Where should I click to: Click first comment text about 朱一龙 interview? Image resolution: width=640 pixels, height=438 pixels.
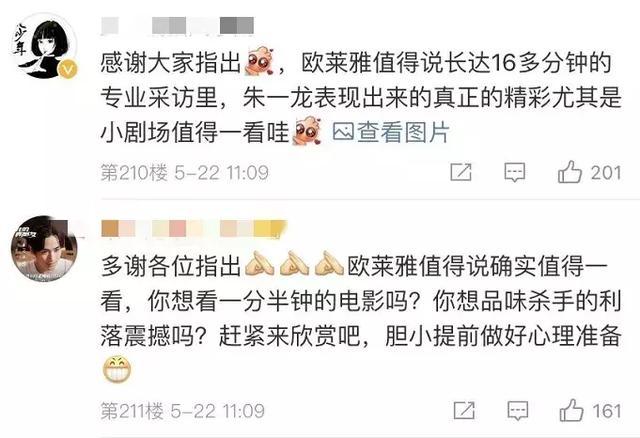point(361,98)
